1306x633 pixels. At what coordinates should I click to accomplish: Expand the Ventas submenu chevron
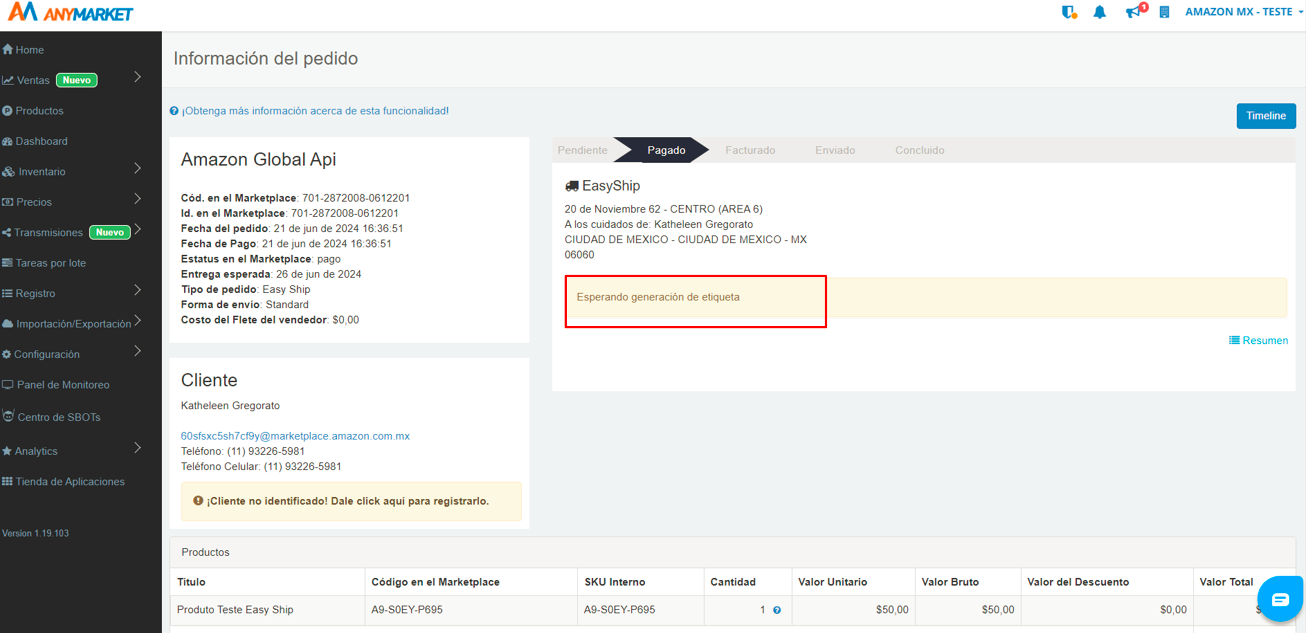point(138,77)
